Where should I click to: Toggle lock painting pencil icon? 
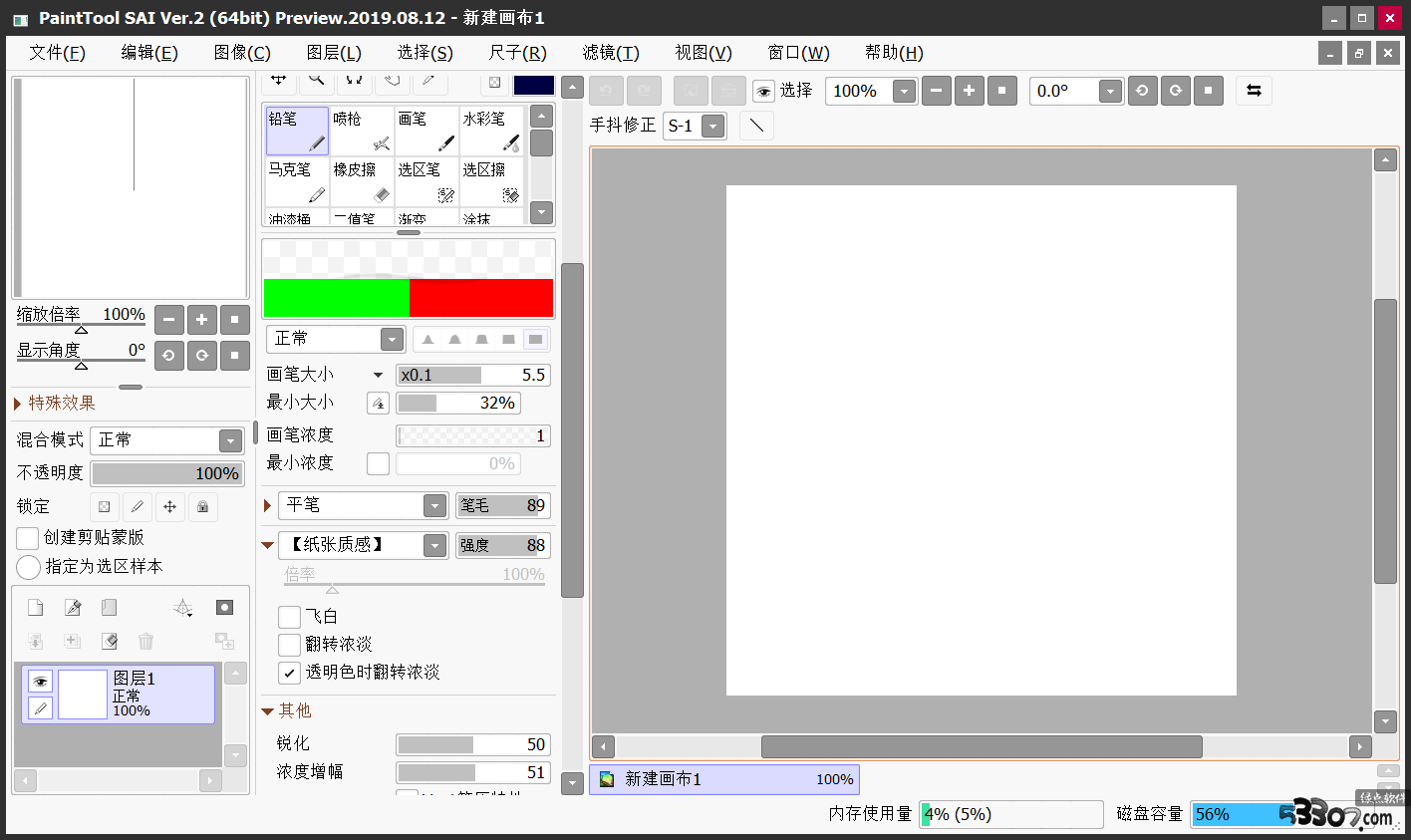tap(138, 506)
